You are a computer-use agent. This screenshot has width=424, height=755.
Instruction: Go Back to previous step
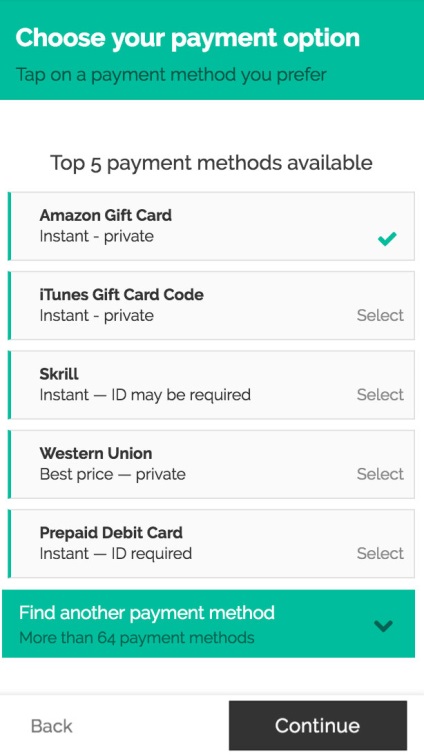click(51, 726)
